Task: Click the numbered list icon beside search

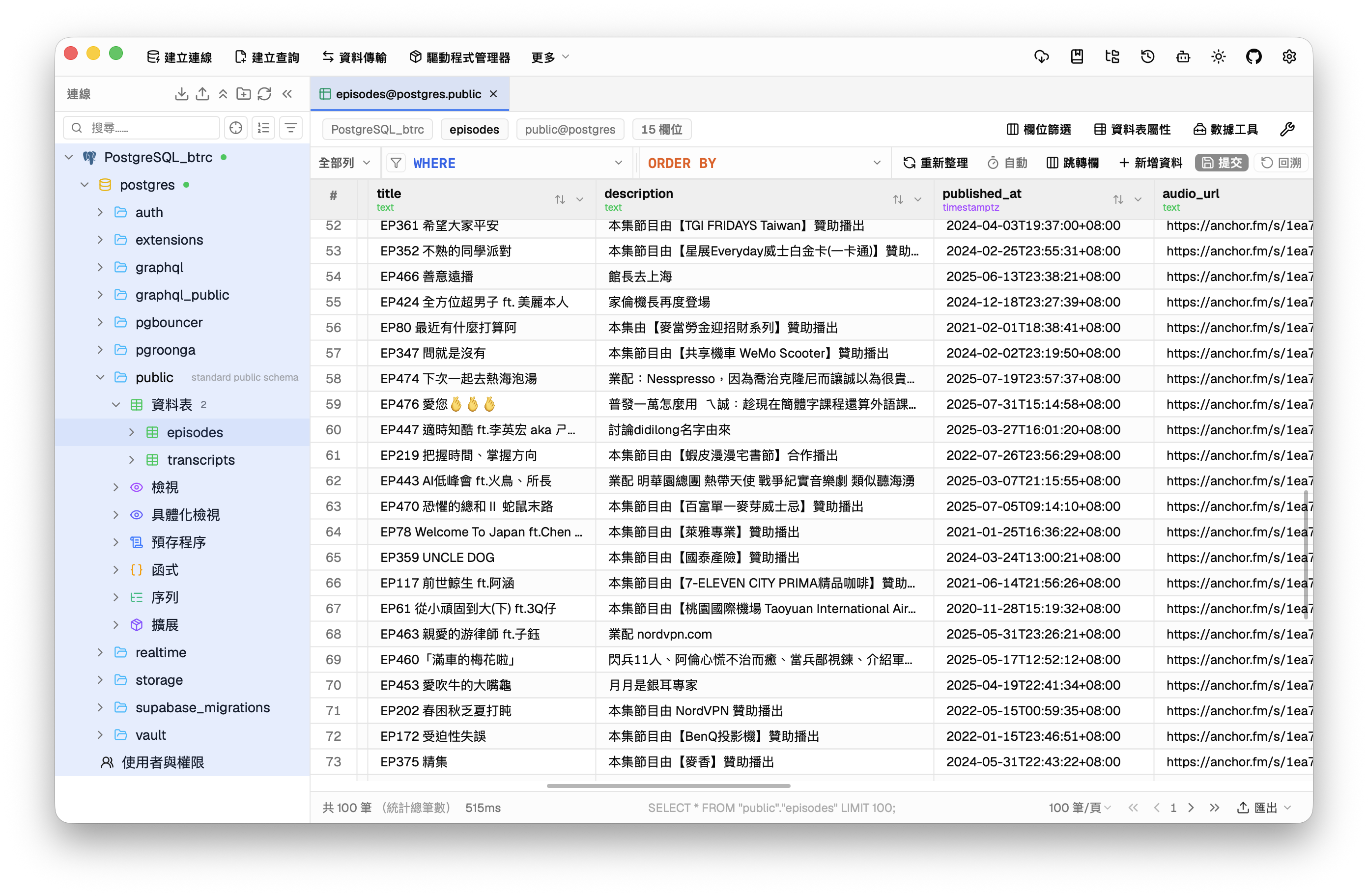Action: 263,128
